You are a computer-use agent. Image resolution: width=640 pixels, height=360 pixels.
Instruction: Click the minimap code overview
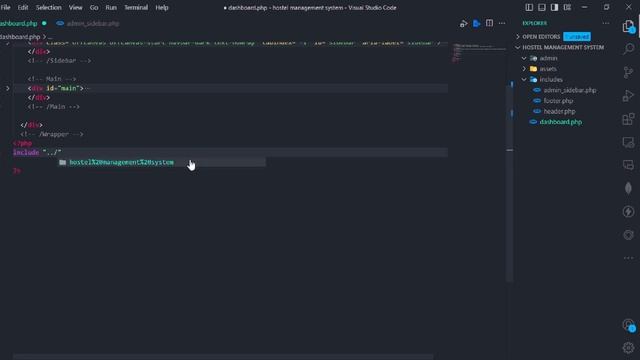479,52
